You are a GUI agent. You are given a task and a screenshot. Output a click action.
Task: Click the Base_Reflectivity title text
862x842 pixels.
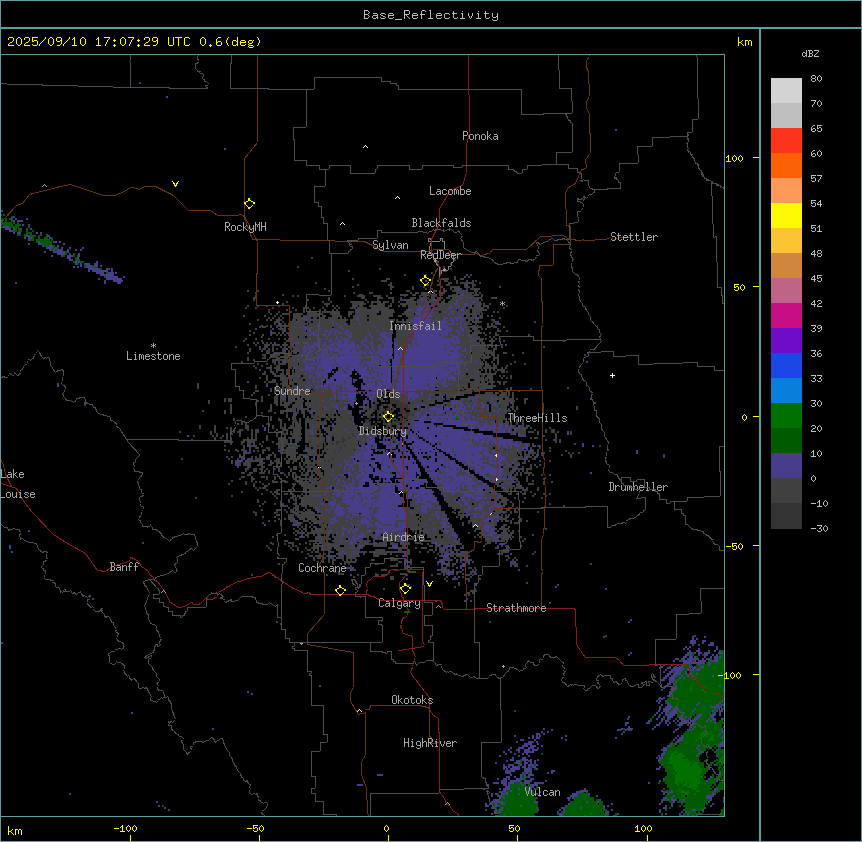point(431,15)
